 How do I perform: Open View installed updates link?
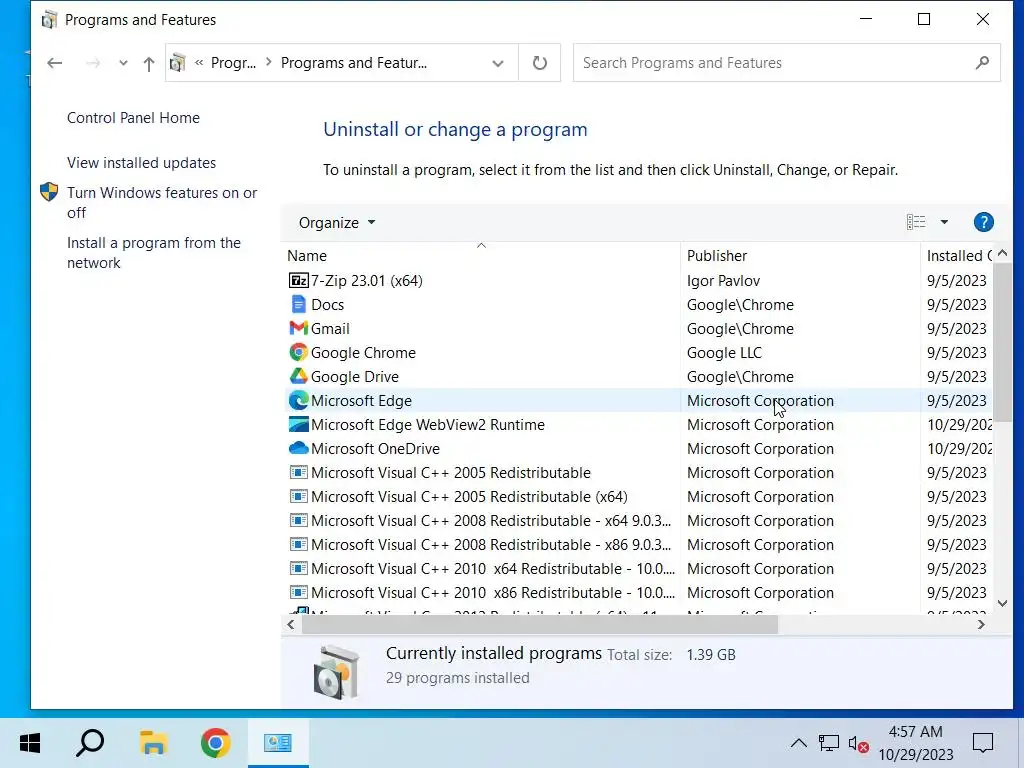click(x=141, y=163)
